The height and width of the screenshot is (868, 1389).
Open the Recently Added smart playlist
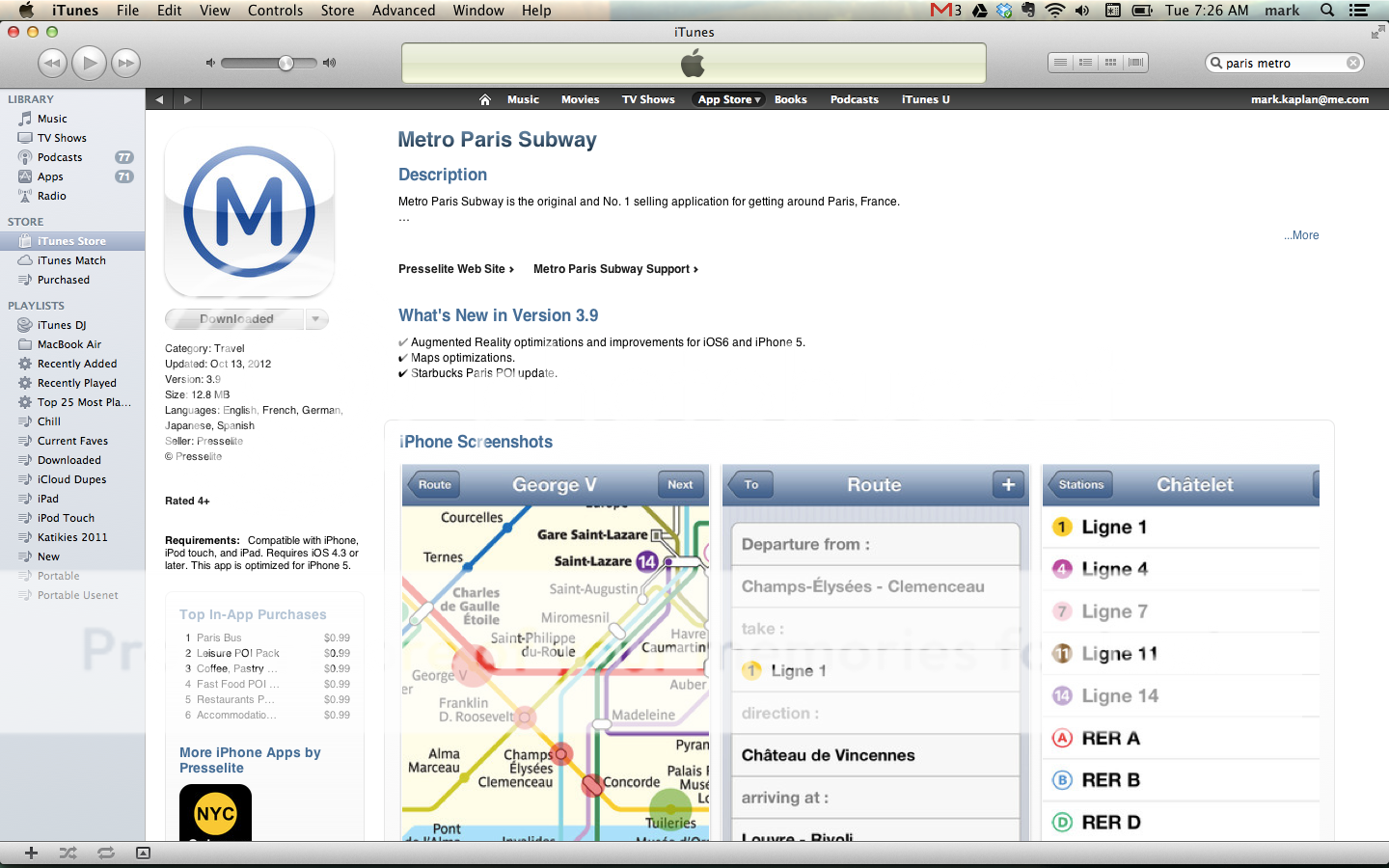(x=72, y=364)
